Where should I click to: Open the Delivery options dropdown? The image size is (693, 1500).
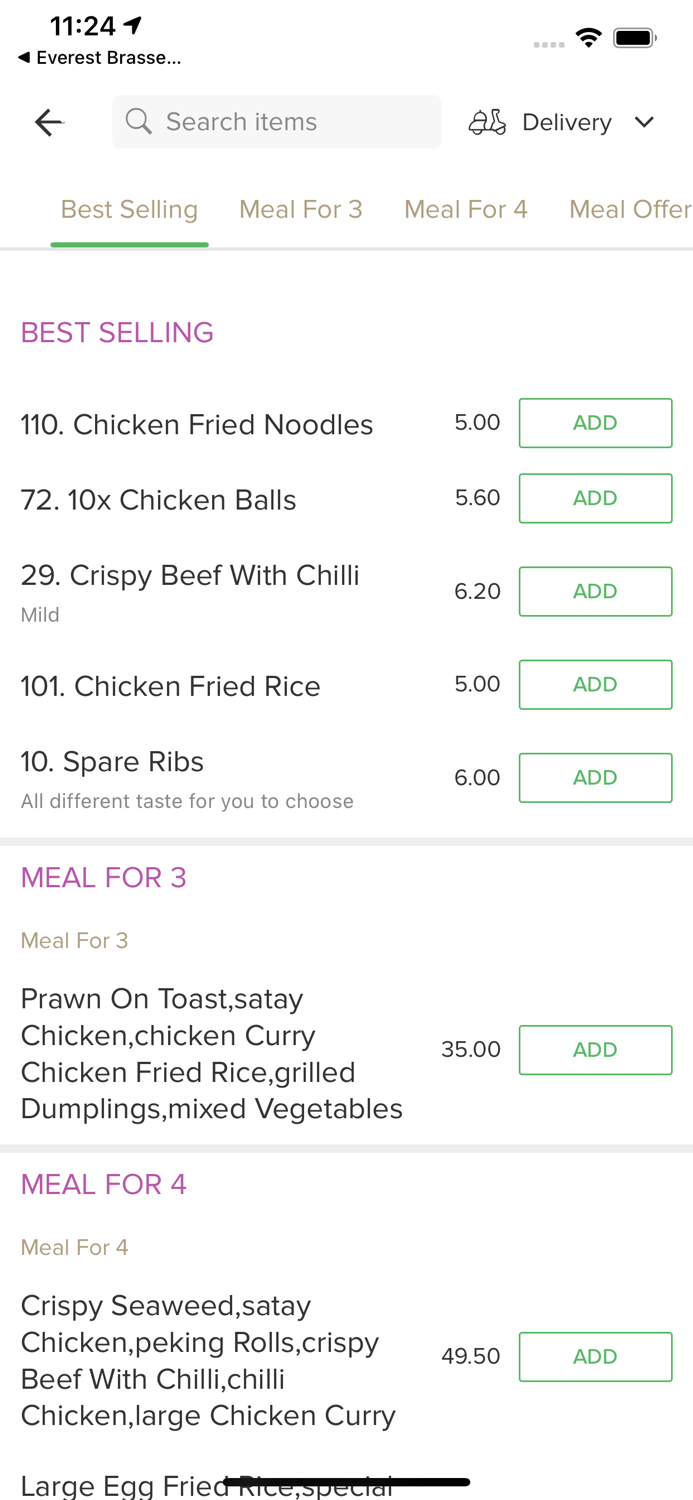566,121
